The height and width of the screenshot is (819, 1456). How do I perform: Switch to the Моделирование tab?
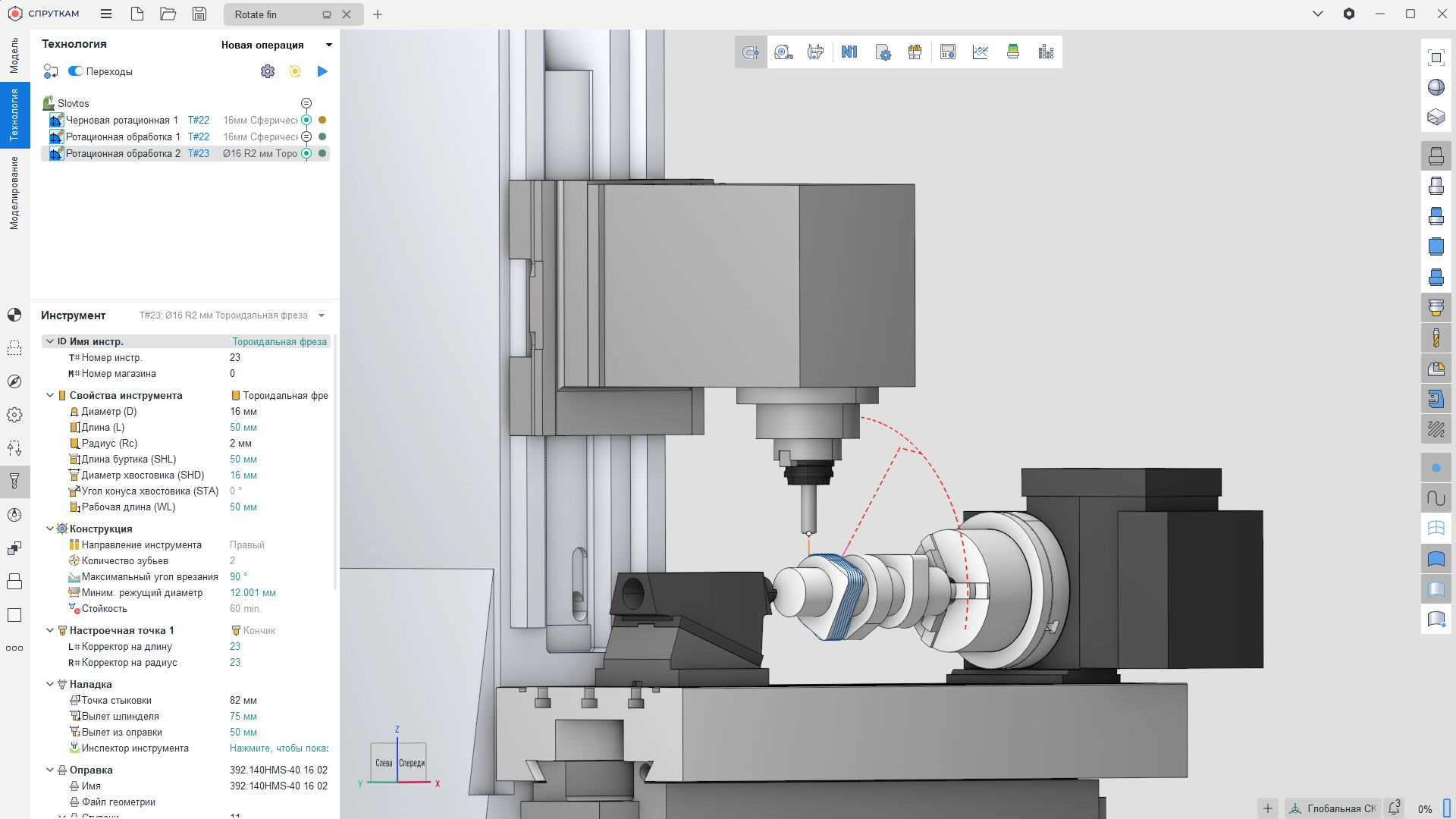click(14, 193)
